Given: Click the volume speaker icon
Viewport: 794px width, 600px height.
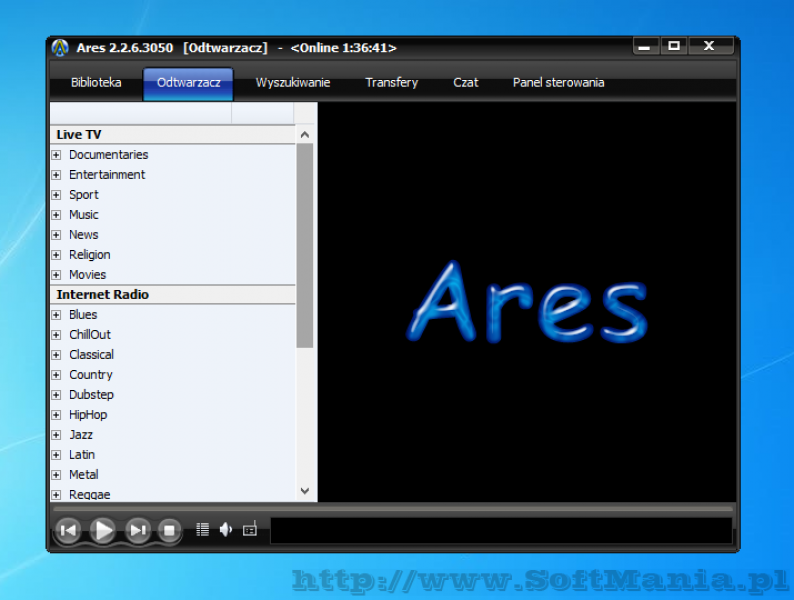Looking at the screenshot, I should [x=226, y=530].
